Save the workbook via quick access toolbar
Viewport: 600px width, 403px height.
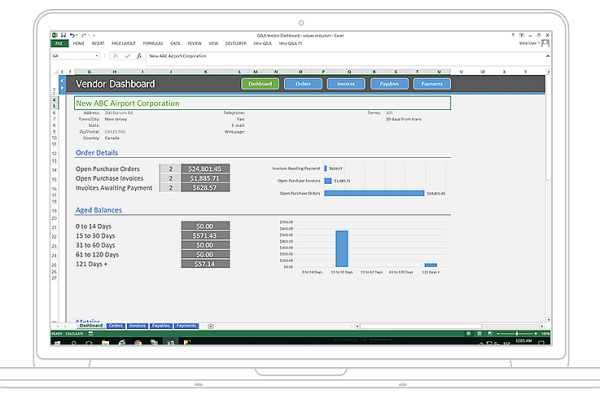tap(64, 35)
